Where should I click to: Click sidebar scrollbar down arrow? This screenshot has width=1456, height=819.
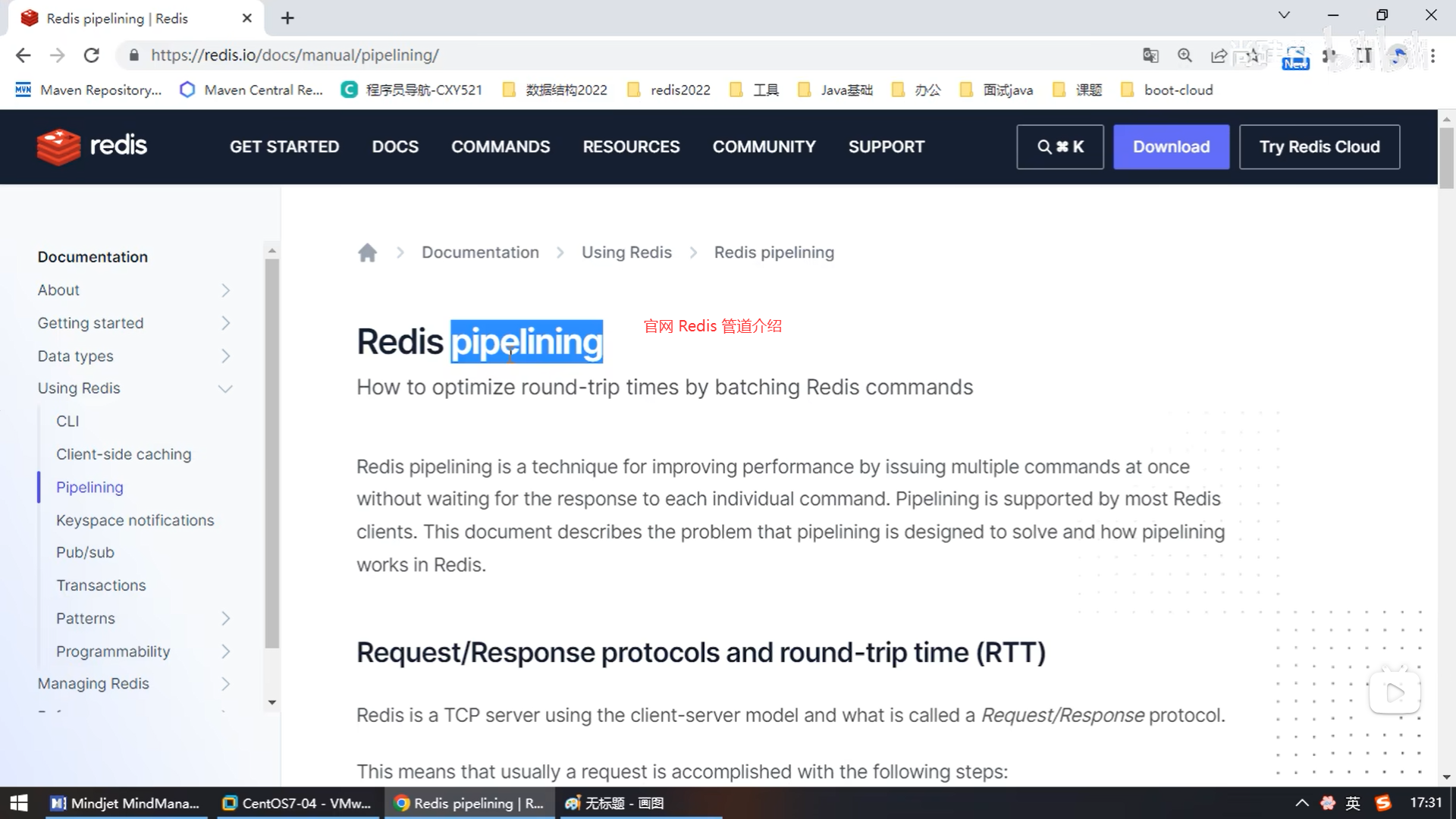(x=272, y=703)
